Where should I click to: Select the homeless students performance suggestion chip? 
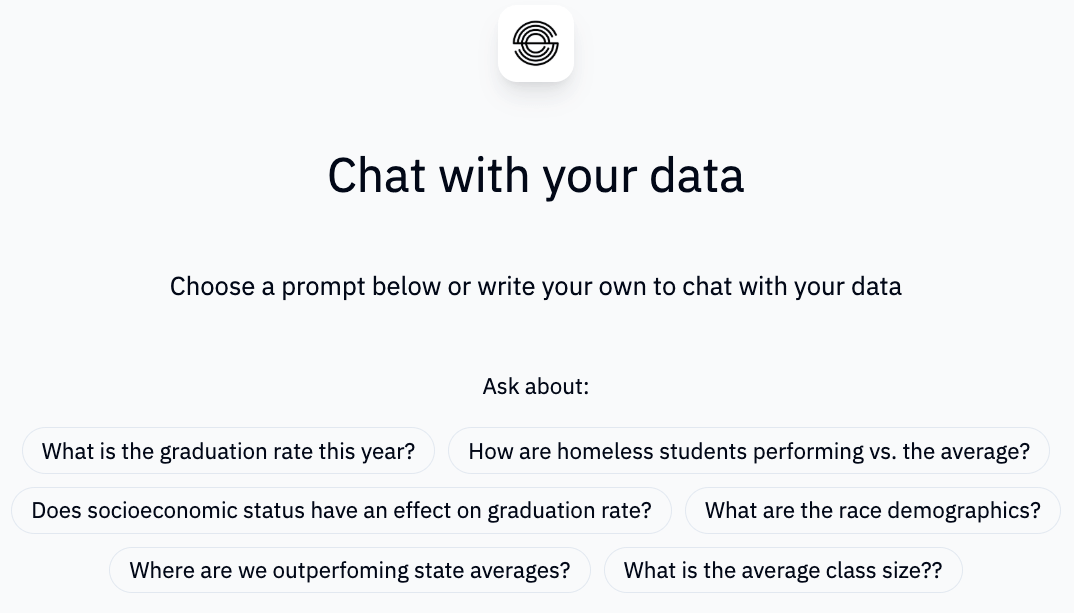pyautogui.click(x=749, y=451)
